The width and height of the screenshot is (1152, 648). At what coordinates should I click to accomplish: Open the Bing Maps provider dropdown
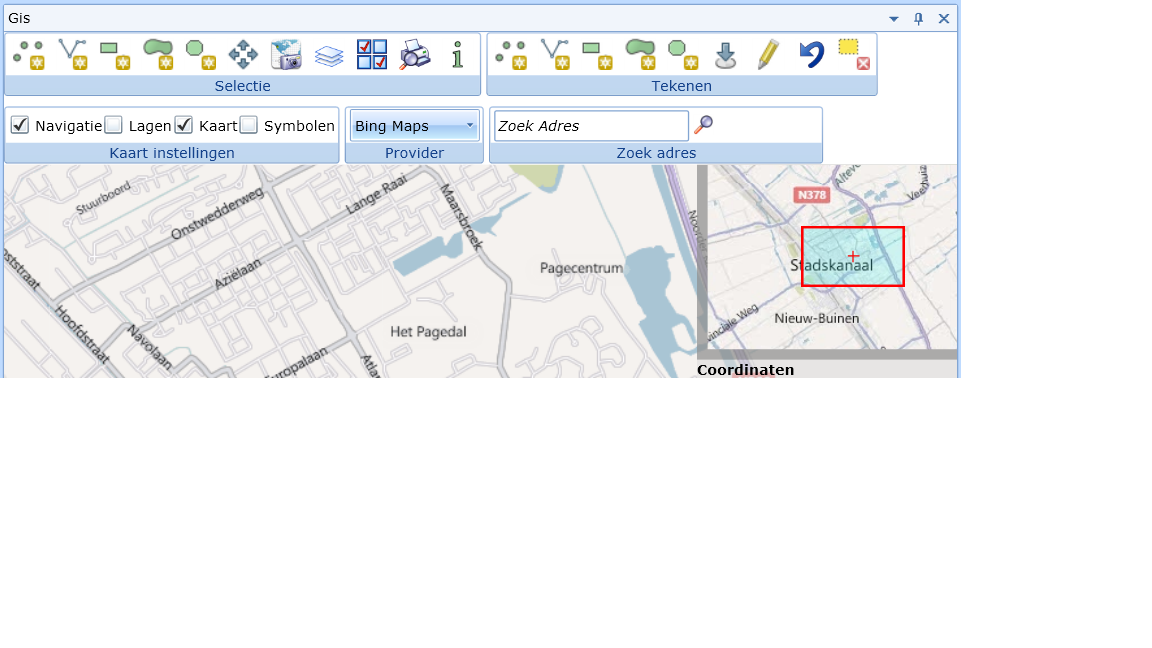(x=414, y=126)
